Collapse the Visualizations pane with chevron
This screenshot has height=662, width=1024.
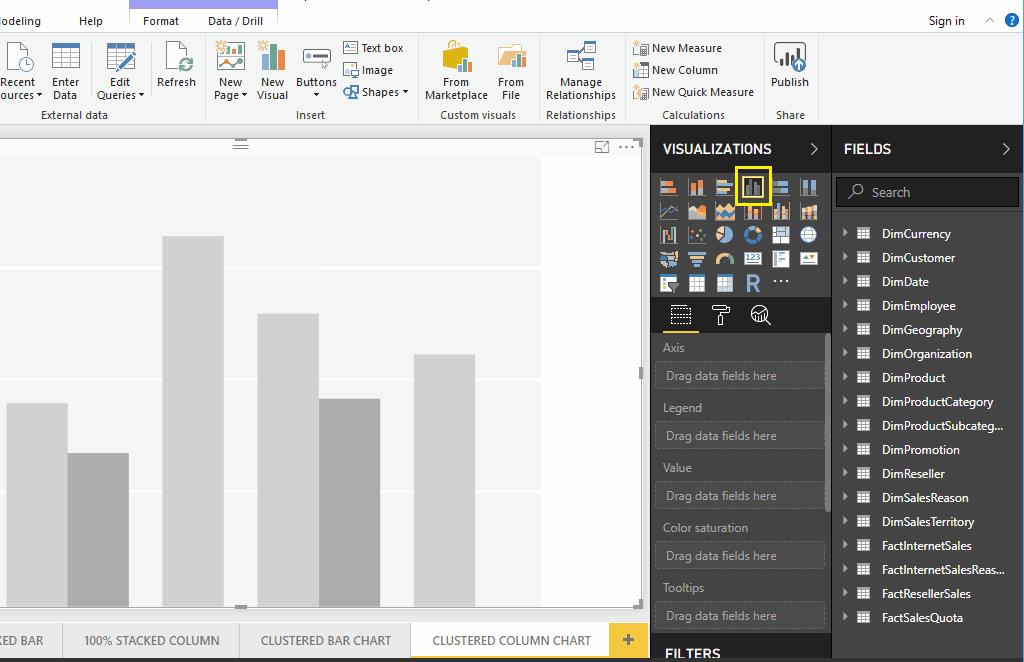coord(814,149)
